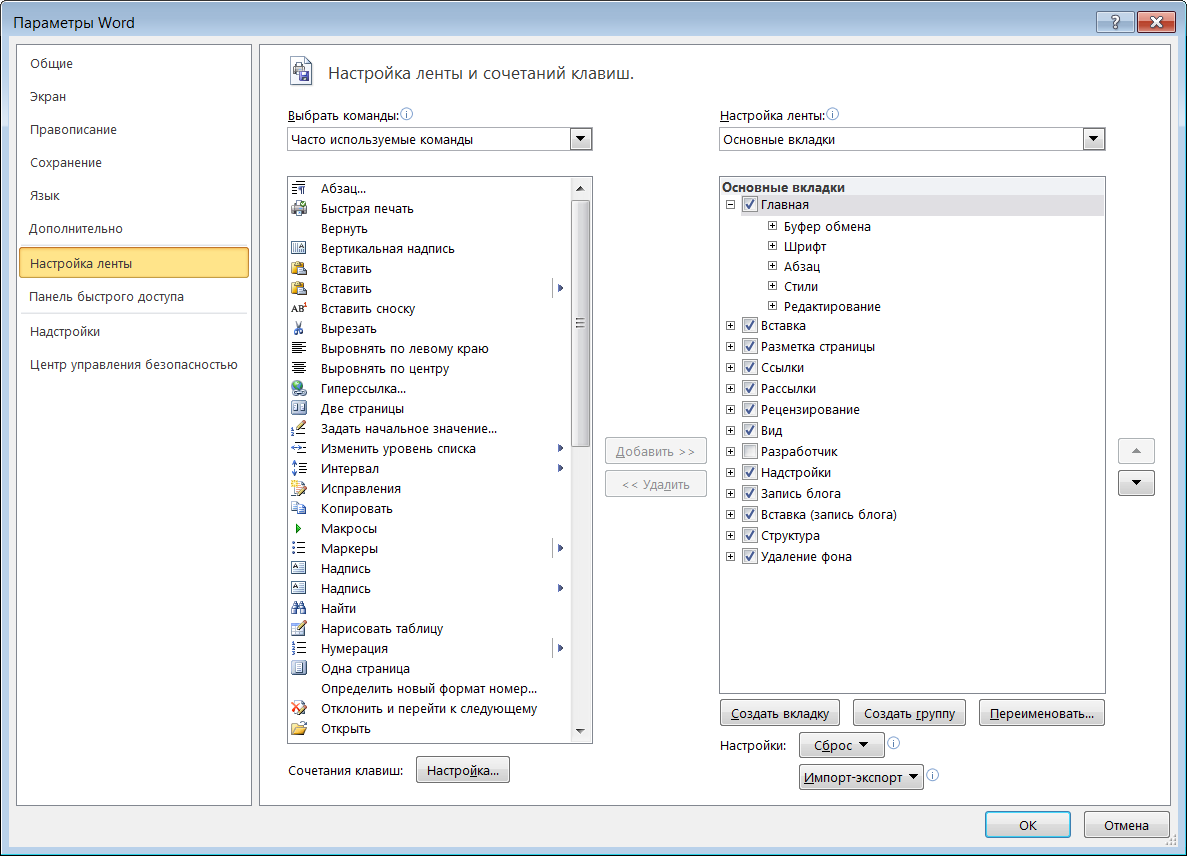The height and width of the screenshot is (856, 1187).
Task: Open Центр управления безопасностью category
Action: point(133,365)
